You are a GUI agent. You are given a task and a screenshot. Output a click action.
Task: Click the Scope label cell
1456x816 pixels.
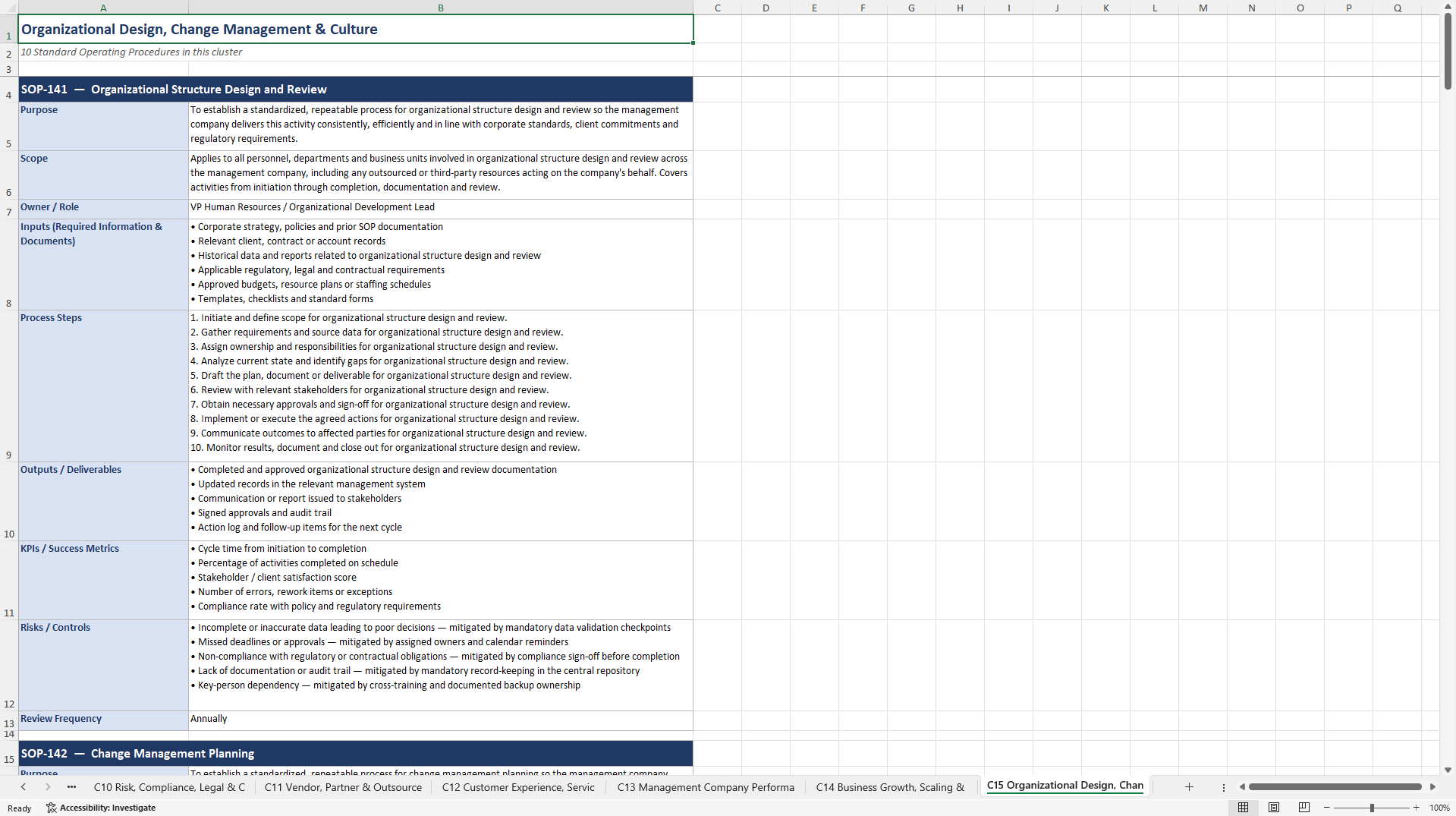coord(103,175)
